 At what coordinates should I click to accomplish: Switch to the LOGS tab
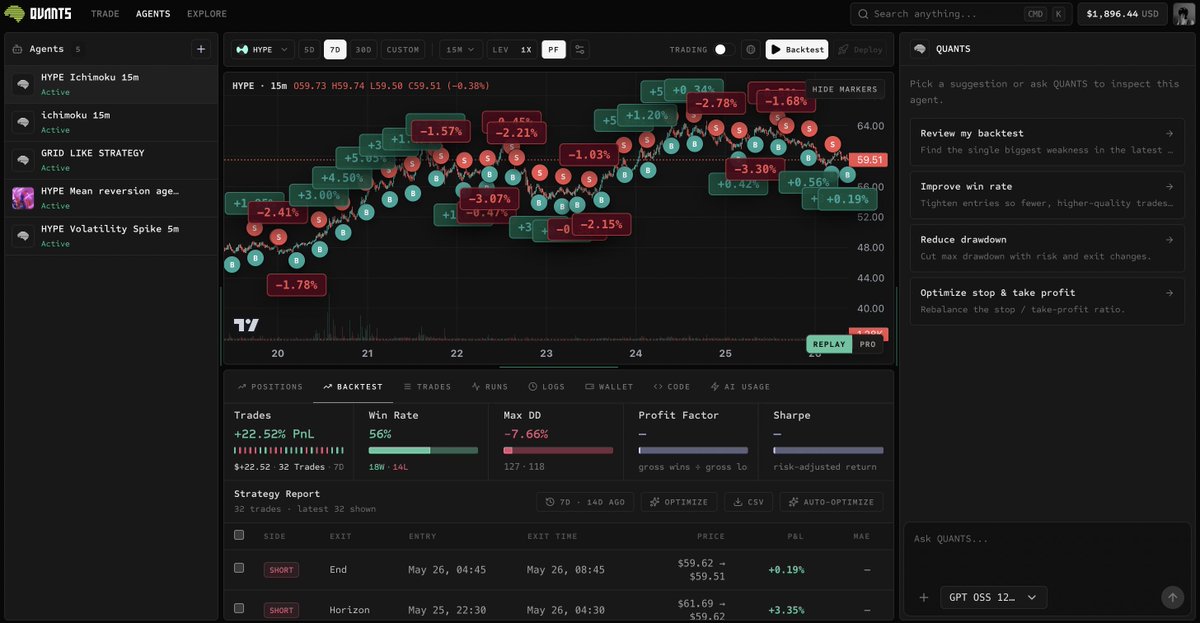547,386
